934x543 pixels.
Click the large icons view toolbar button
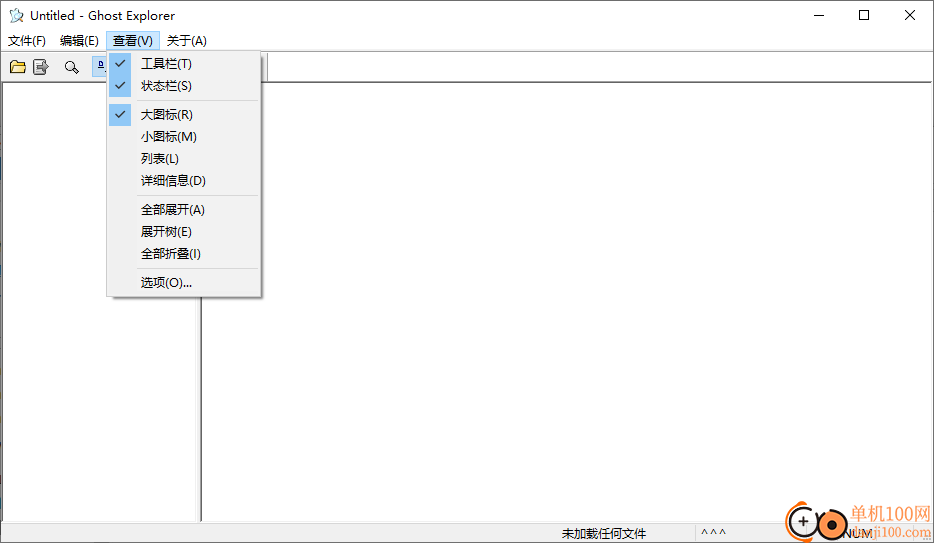100,67
